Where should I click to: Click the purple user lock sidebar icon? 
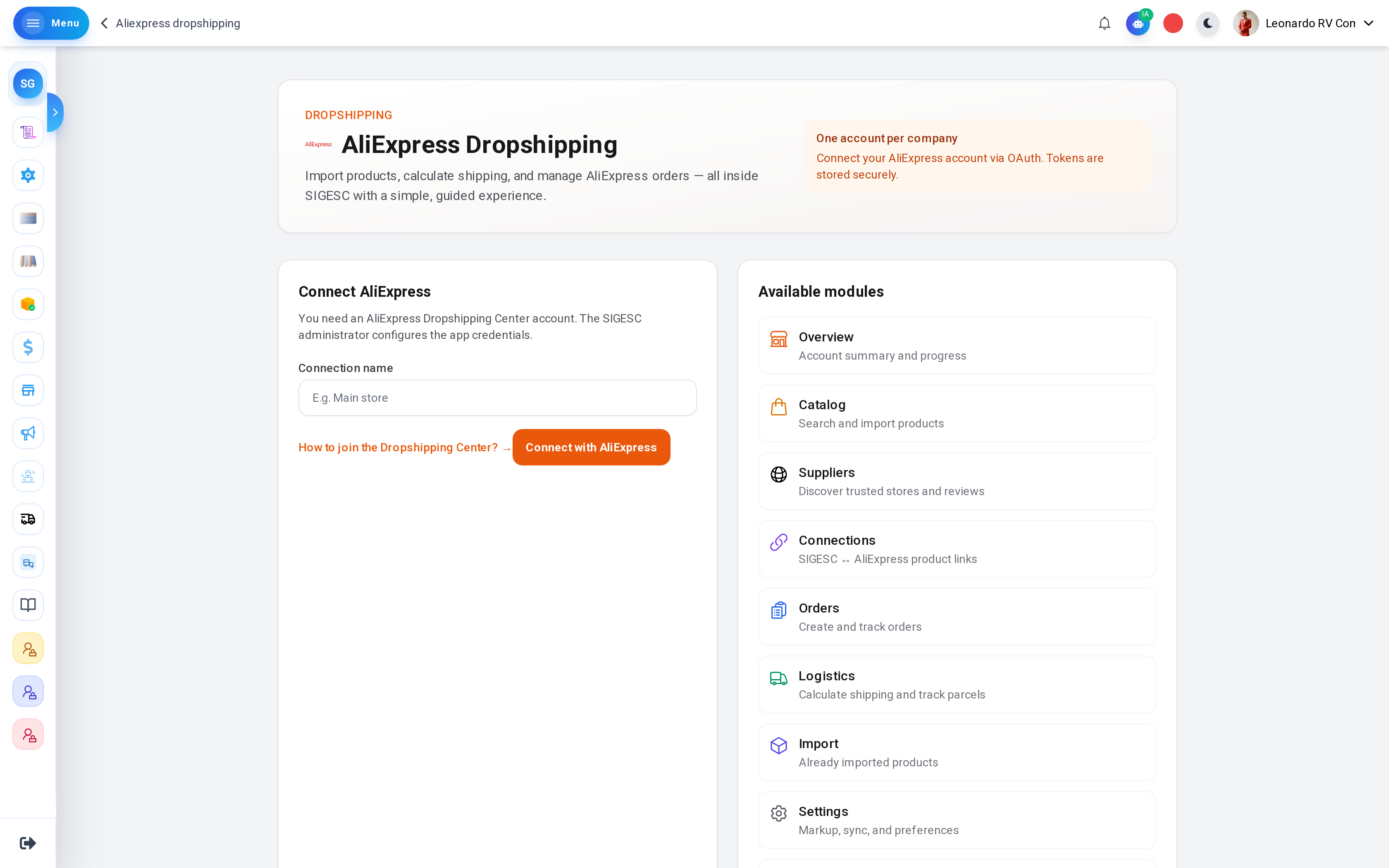28,691
